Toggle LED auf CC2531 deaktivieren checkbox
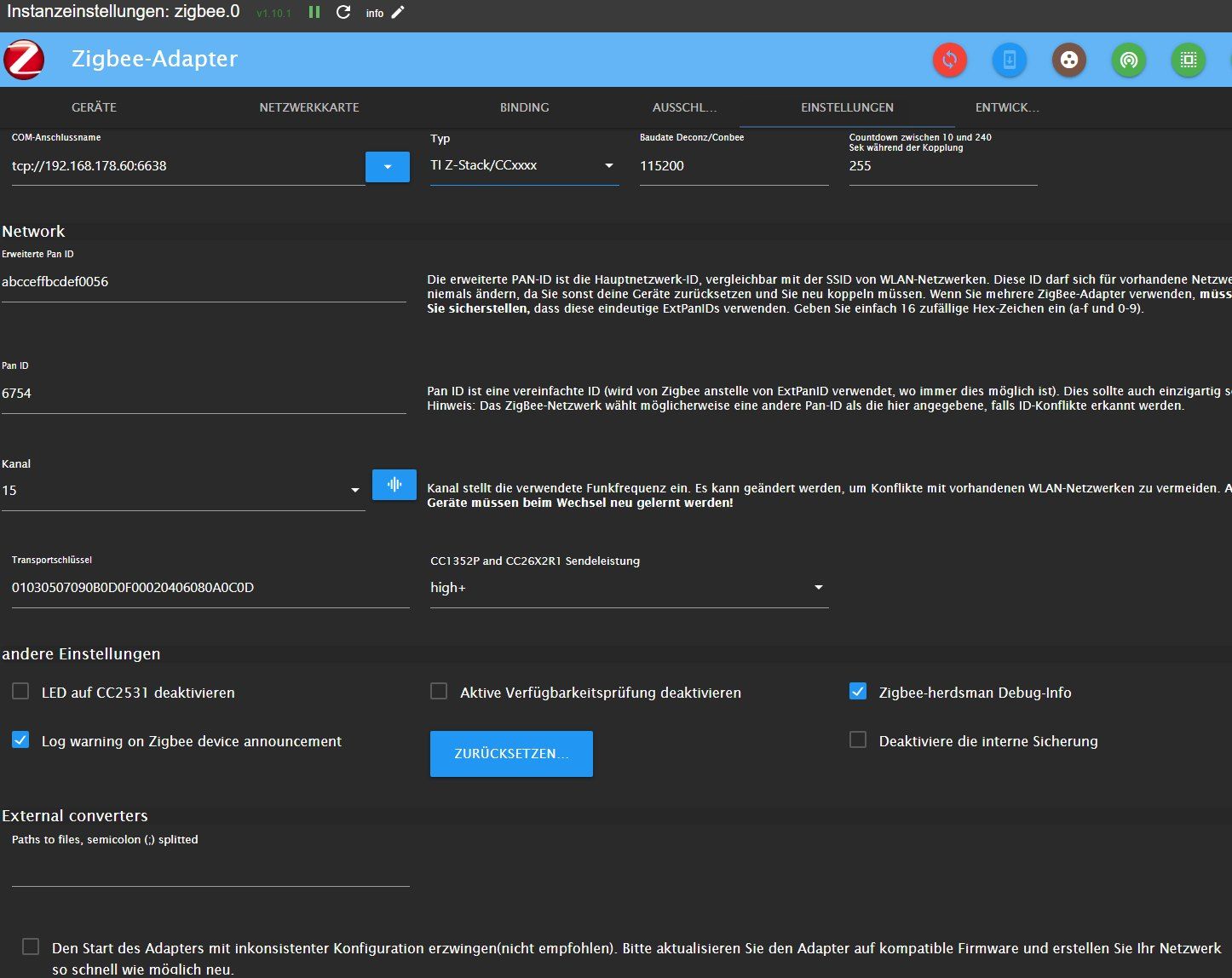 click(20, 691)
